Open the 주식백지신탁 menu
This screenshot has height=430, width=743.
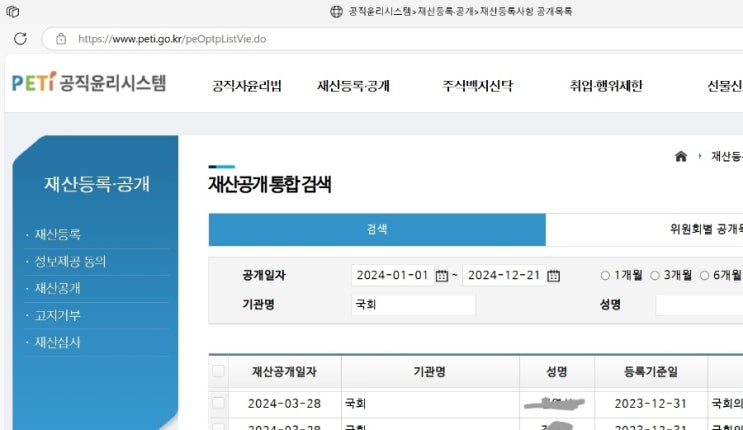(x=478, y=86)
